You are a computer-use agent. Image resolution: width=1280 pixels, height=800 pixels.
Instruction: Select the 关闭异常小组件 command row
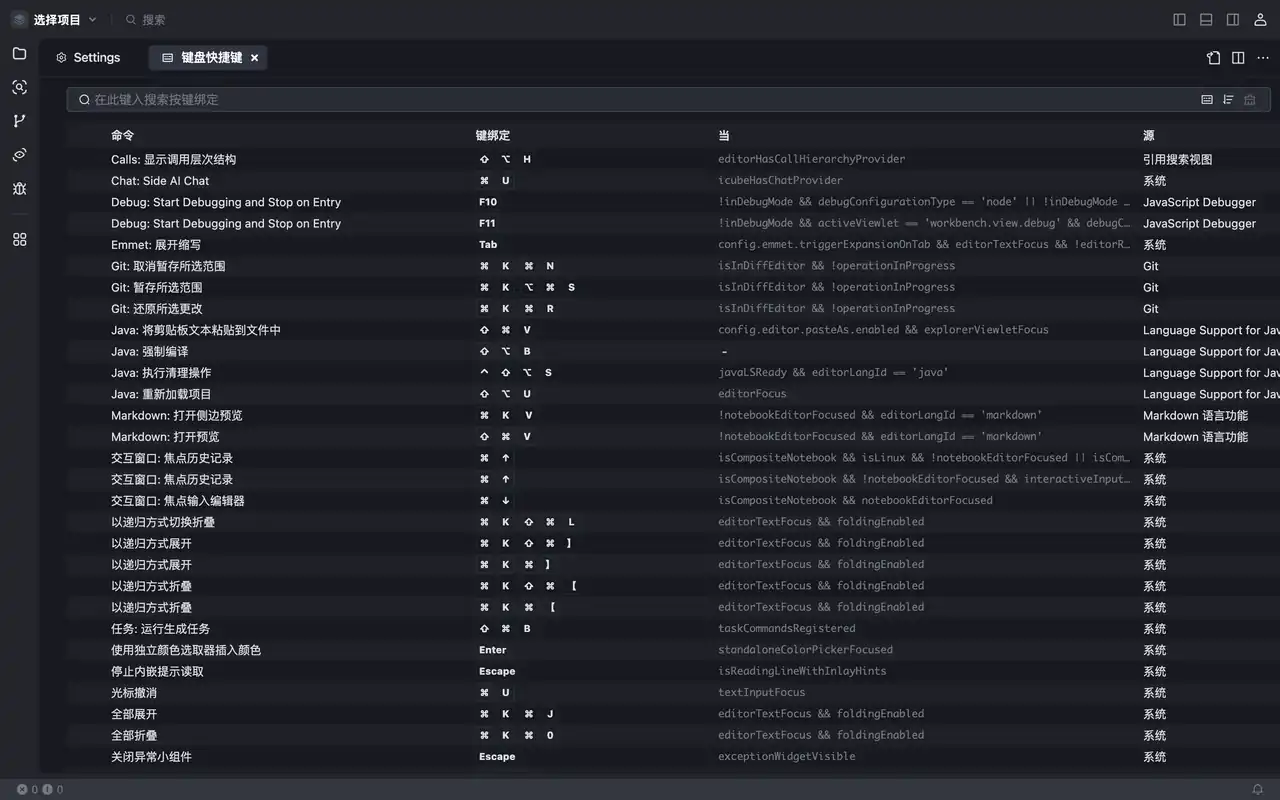[x=673, y=757]
